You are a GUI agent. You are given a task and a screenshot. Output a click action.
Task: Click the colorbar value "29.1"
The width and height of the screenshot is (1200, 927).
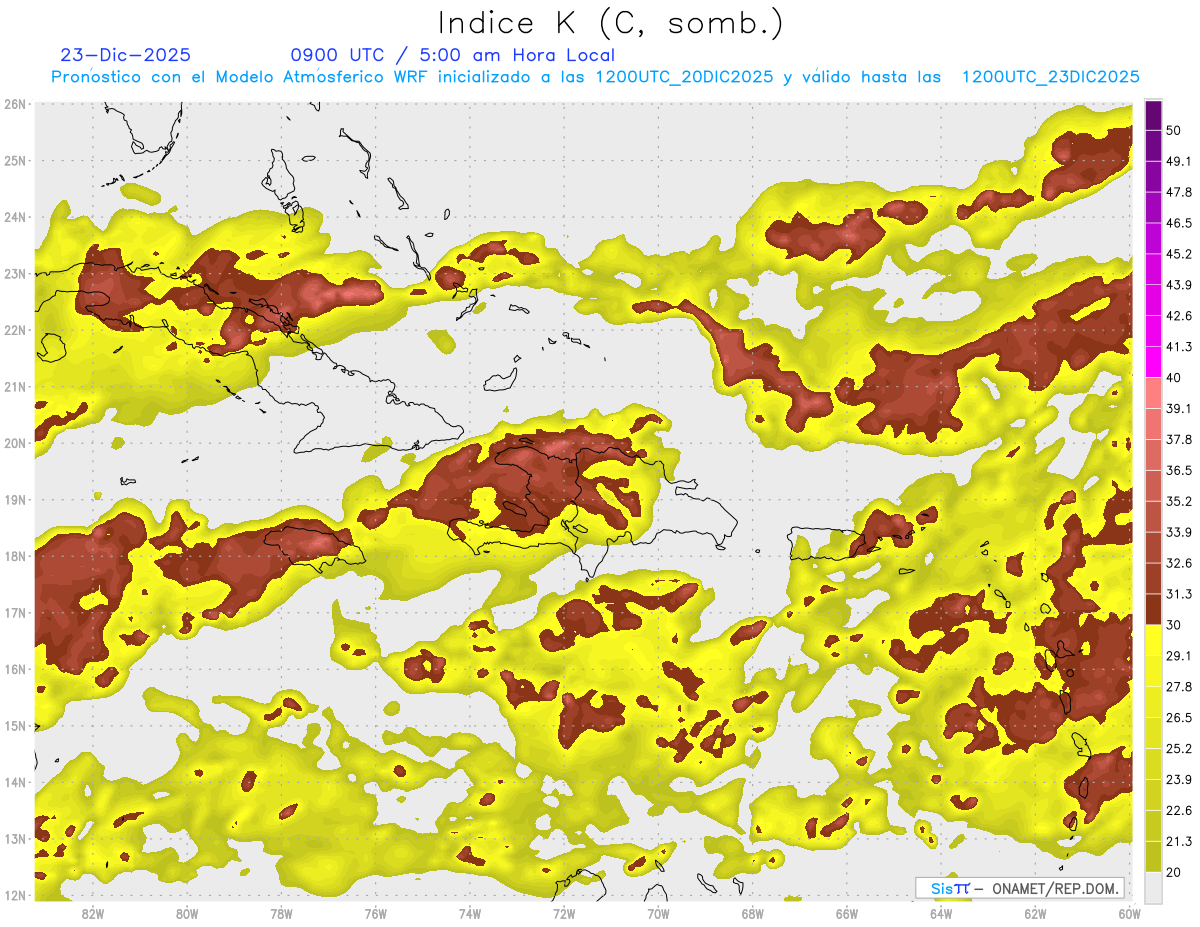coord(1179,655)
